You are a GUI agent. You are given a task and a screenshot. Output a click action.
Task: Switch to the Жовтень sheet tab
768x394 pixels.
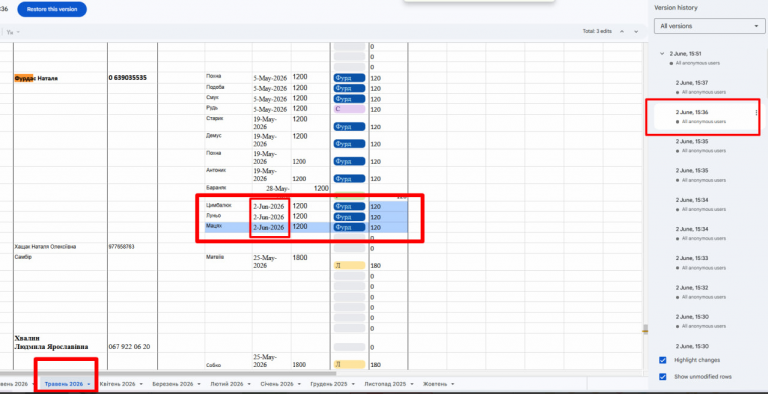[434, 384]
